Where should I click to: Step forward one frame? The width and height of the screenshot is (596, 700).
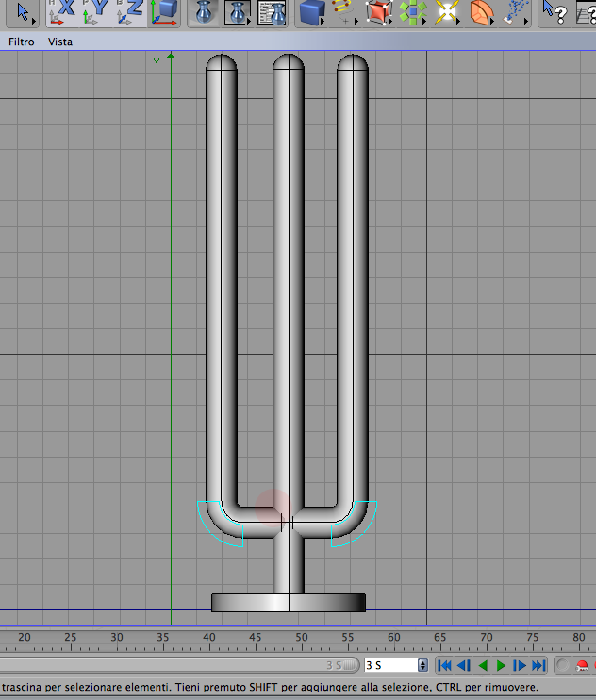point(519,666)
